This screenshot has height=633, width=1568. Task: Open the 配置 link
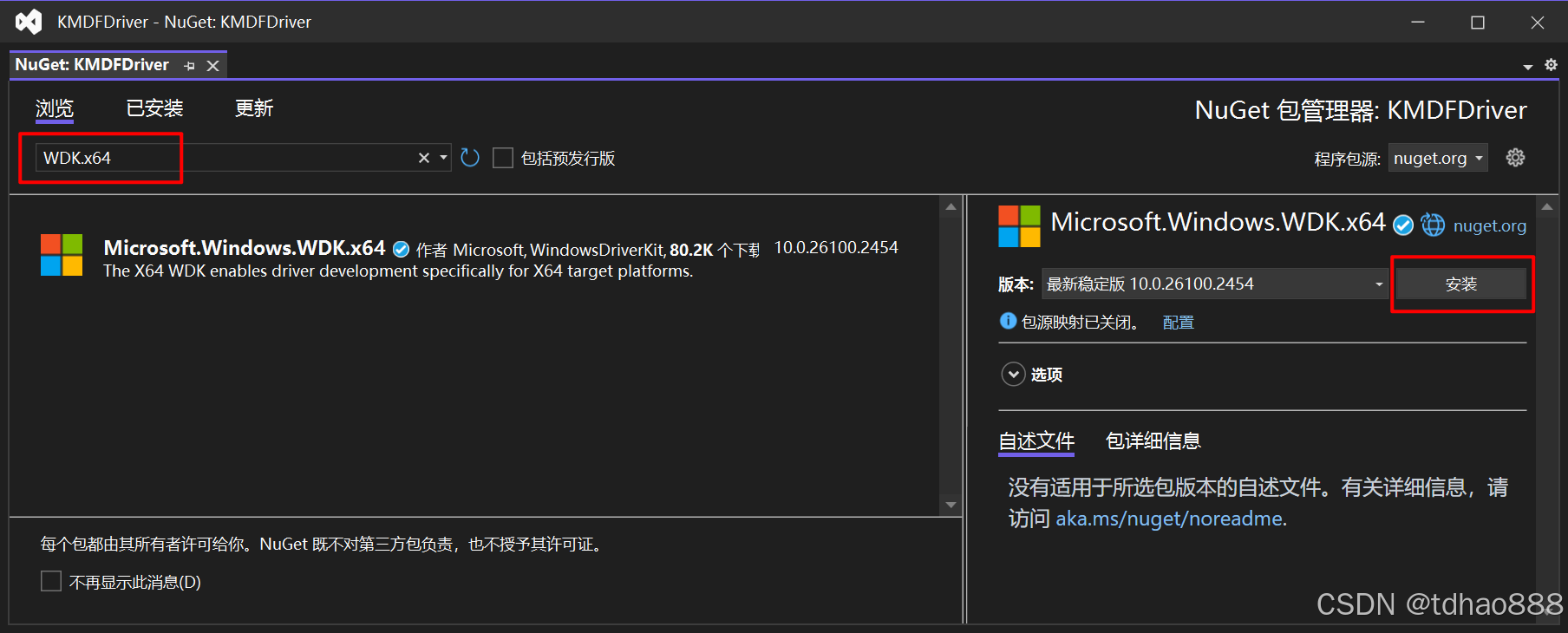coord(1179,323)
